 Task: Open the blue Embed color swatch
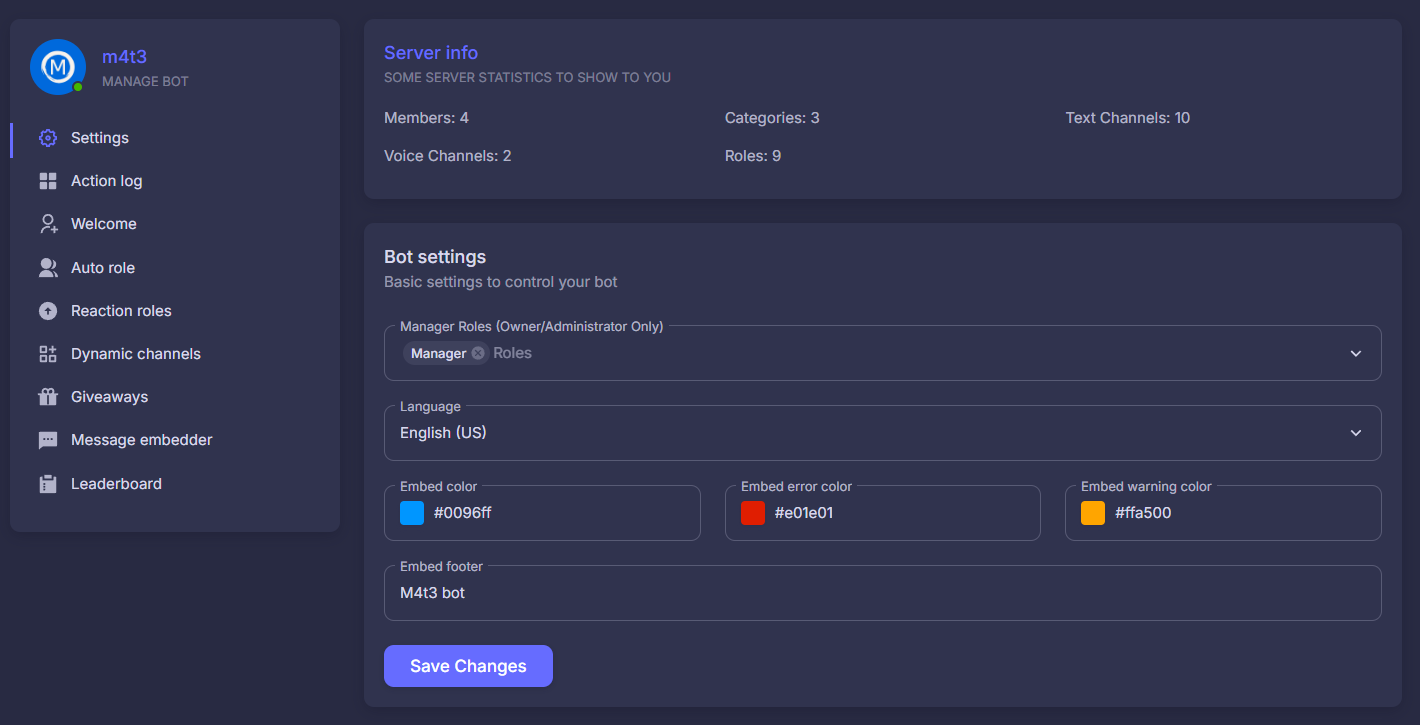412,513
